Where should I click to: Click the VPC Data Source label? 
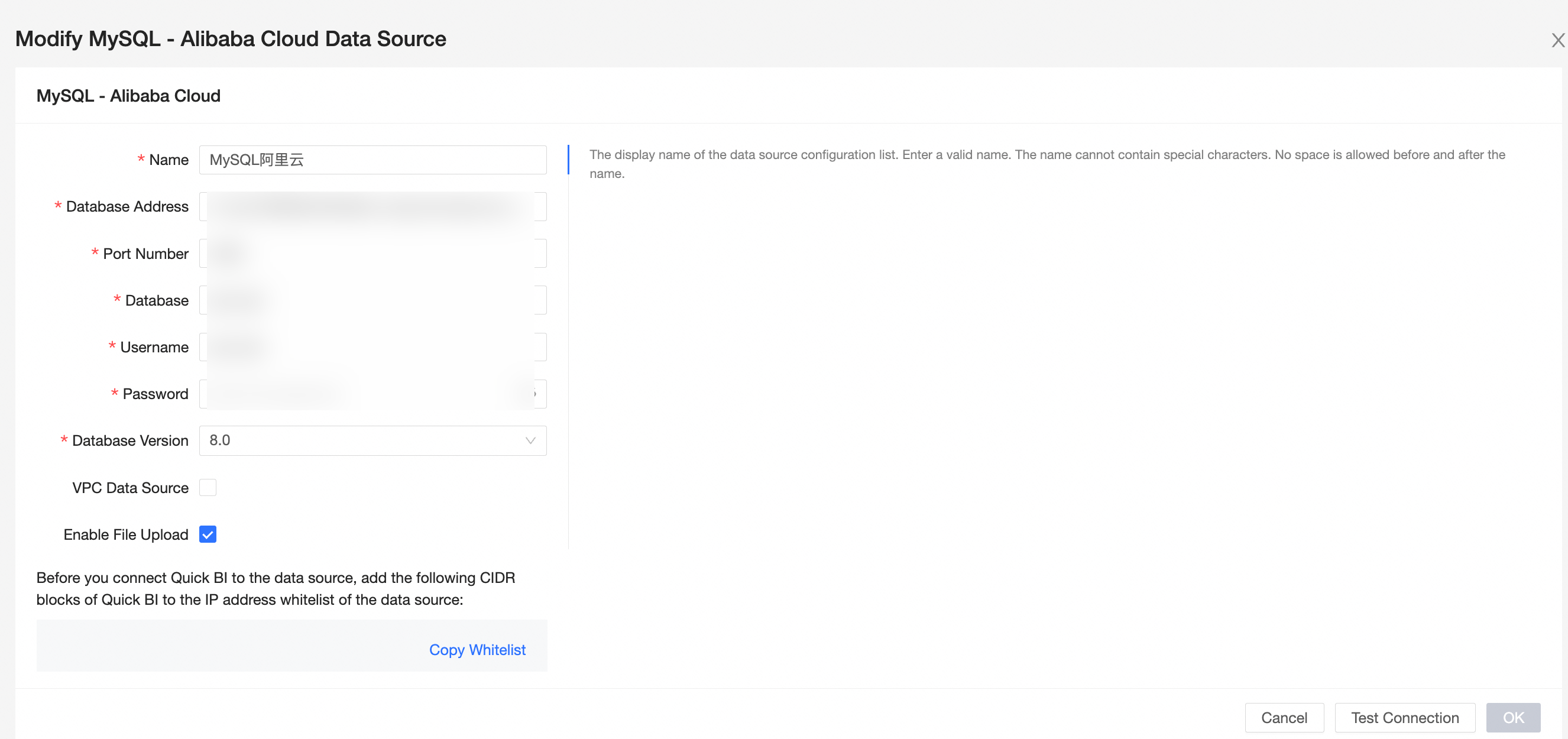130,488
